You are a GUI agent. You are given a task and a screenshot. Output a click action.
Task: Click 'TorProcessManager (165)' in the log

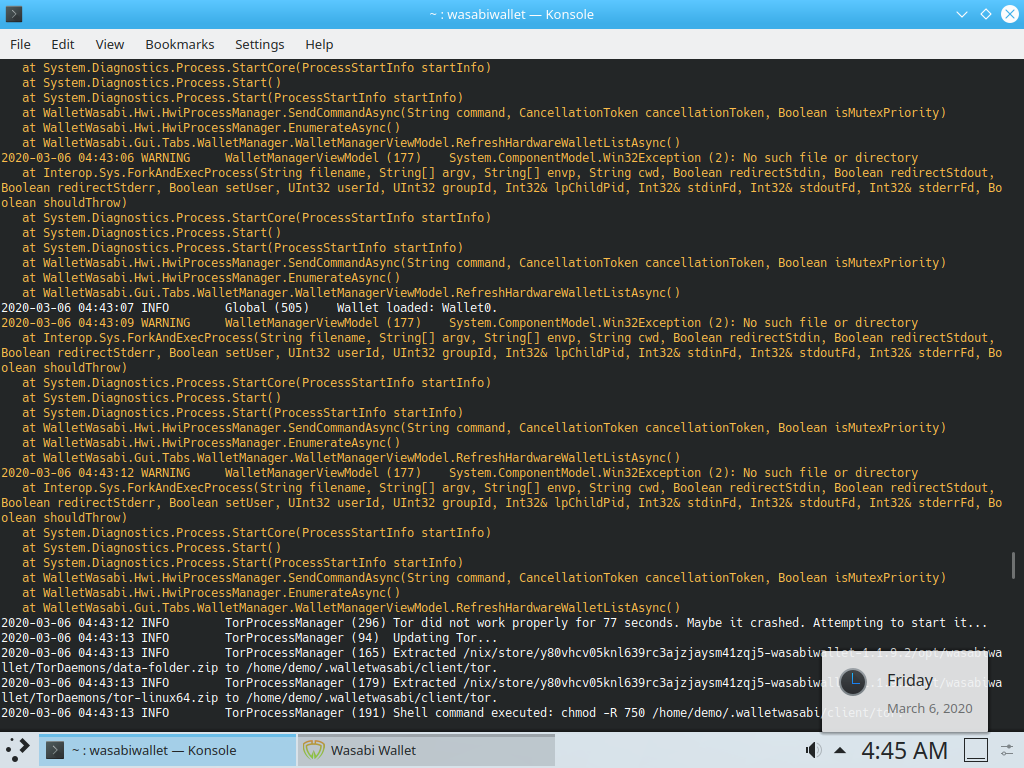305,653
